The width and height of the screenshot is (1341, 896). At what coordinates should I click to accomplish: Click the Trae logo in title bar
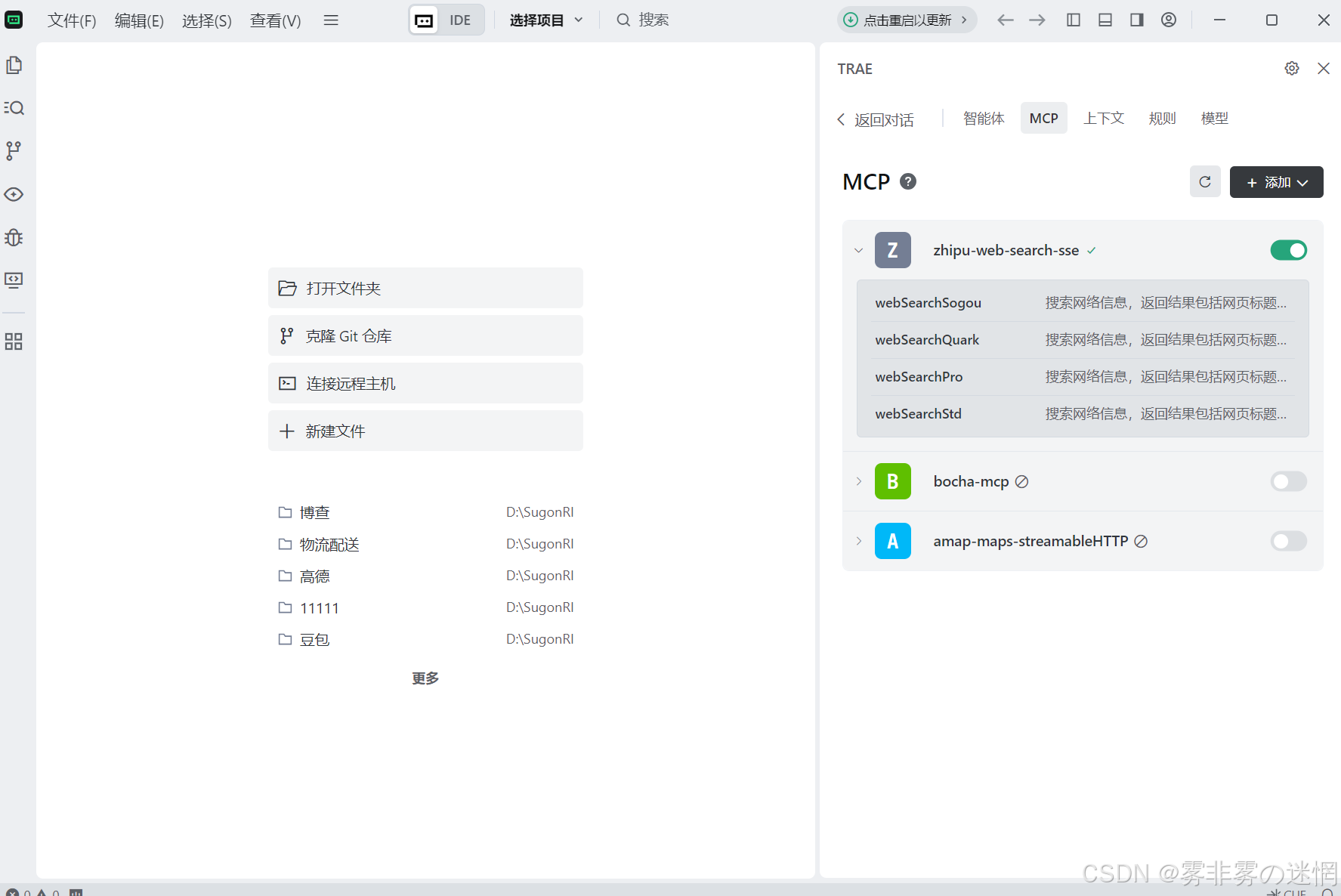click(14, 20)
